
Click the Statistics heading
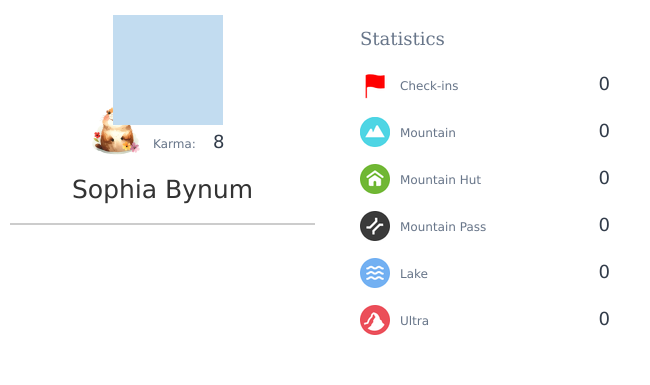(402, 39)
